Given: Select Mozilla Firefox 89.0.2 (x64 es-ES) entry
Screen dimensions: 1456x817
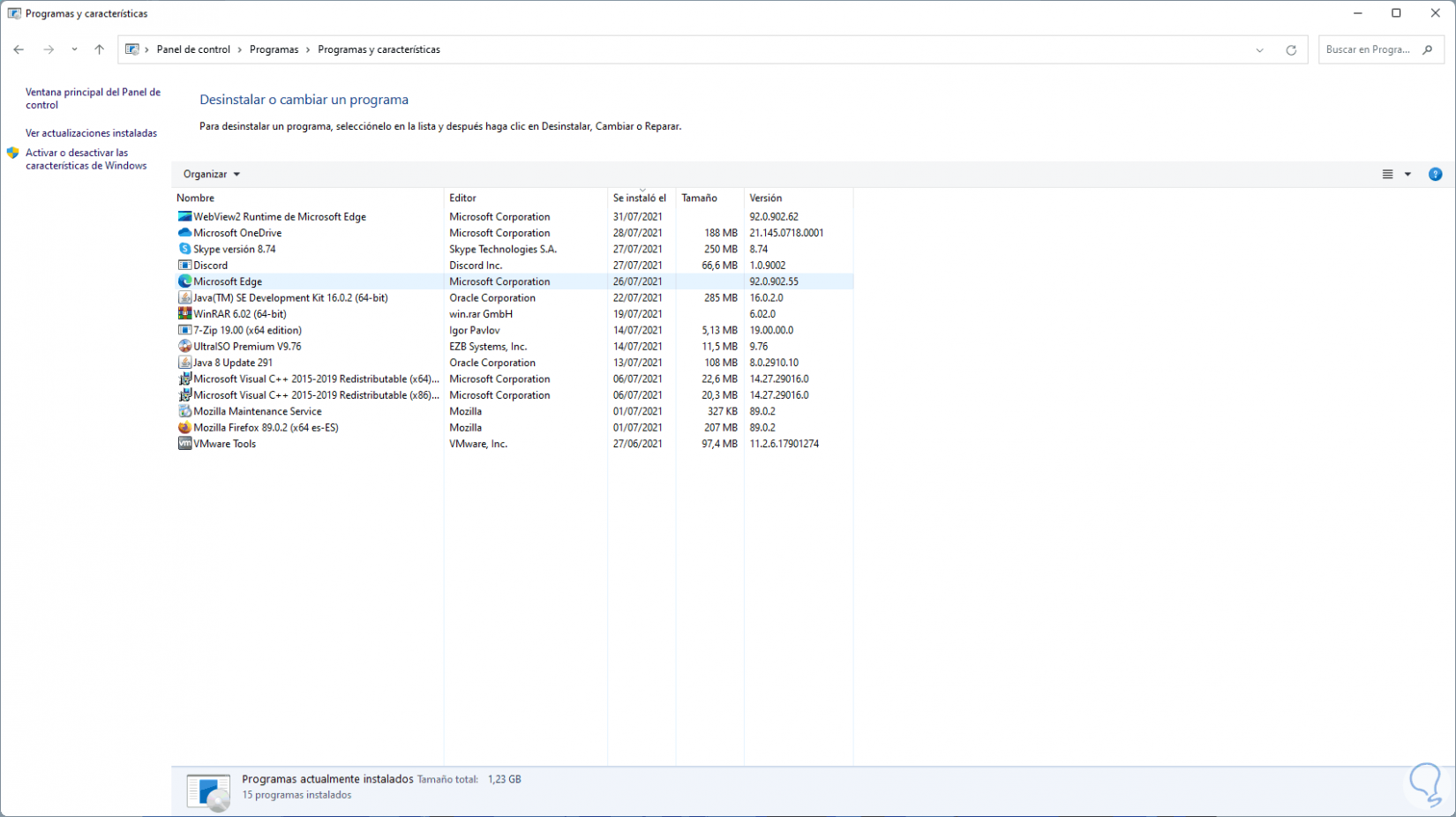Looking at the screenshot, I should pyautogui.click(x=514, y=427).
